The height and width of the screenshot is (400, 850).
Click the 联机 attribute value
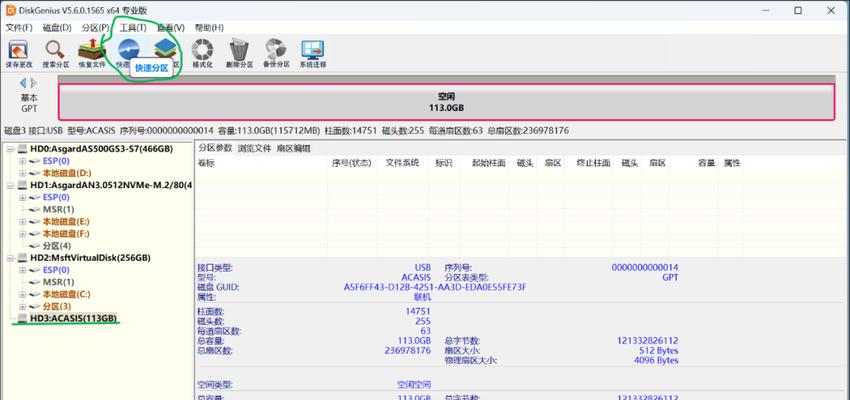(422, 297)
